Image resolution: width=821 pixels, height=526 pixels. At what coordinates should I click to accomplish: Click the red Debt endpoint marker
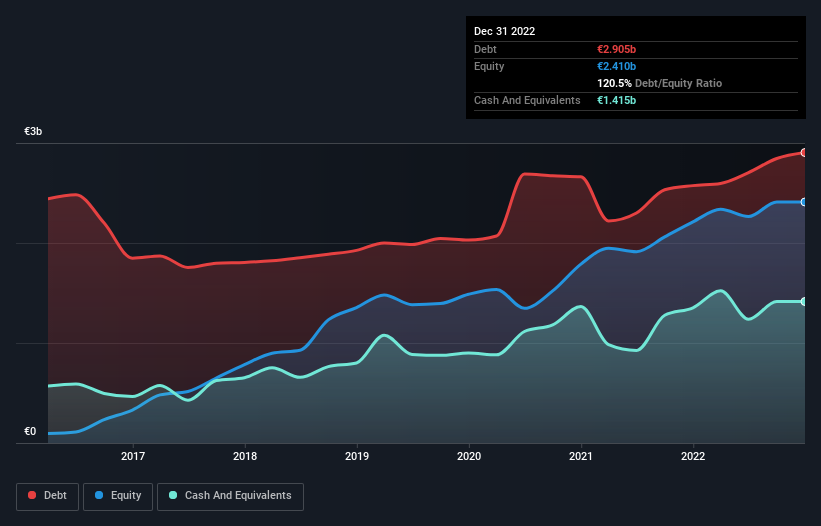(804, 153)
